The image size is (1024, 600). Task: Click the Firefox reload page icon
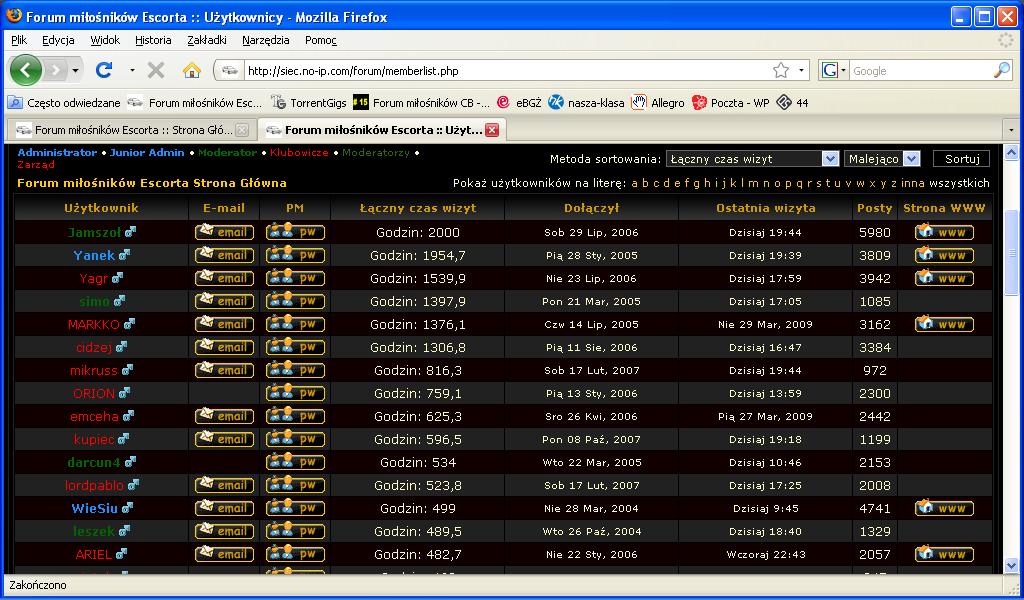coord(104,70)
